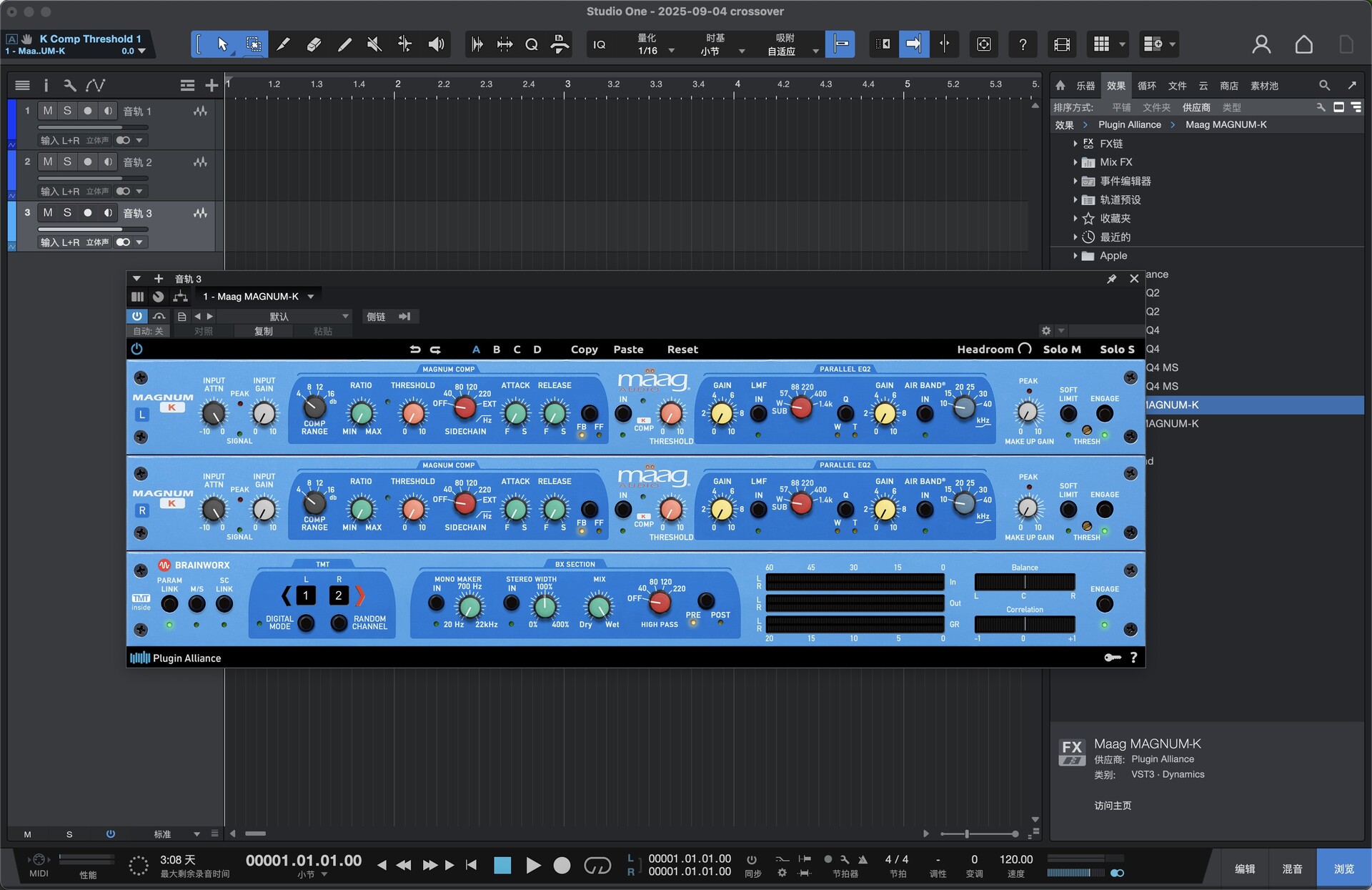
Task: Switch to the 文件 files tab
Action: pyautogui.click(x=1178, y=86)
